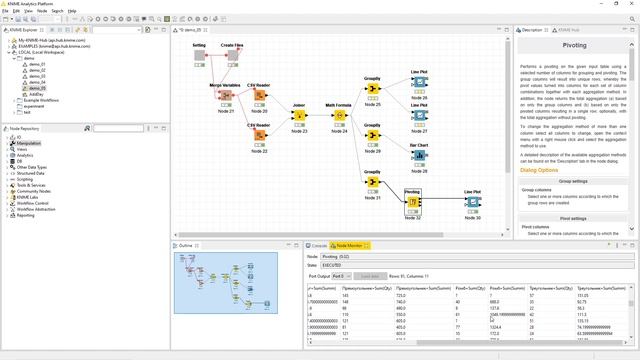Switch to the Node Monitor tab
Viewport: 640px width, 360px height.
pos(349,246)
